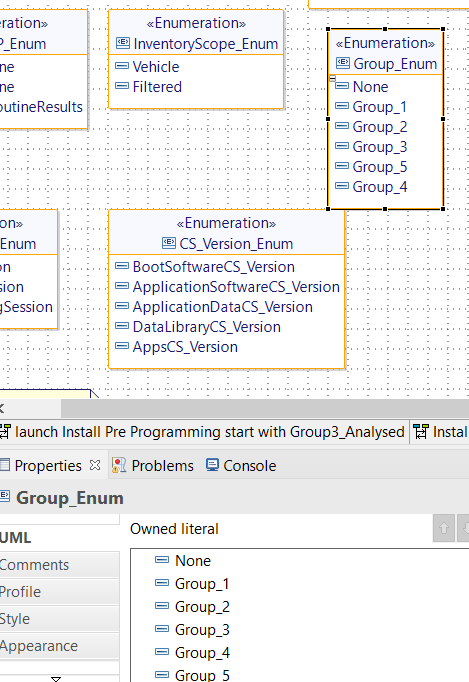Select Group_2 literal in the diagram
469x682 pixels.
pos(379,127)
